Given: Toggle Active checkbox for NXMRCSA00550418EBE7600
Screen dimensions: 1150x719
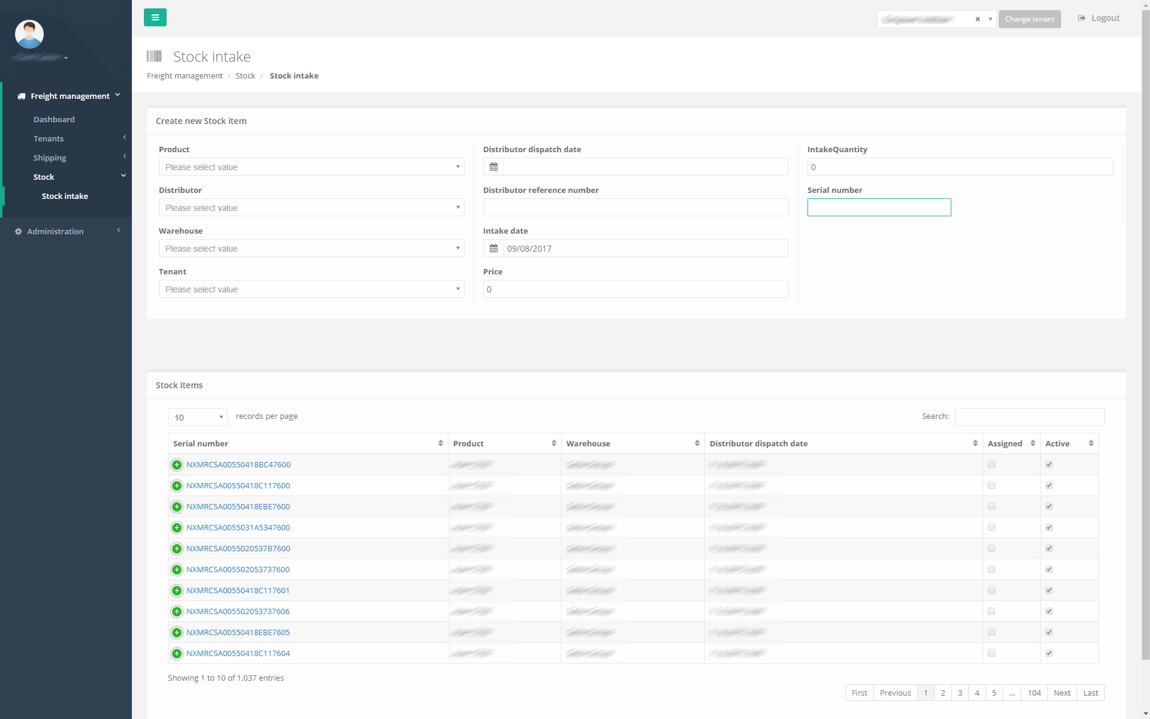Looking at the screenshot, I should (x=1049, y=506).
